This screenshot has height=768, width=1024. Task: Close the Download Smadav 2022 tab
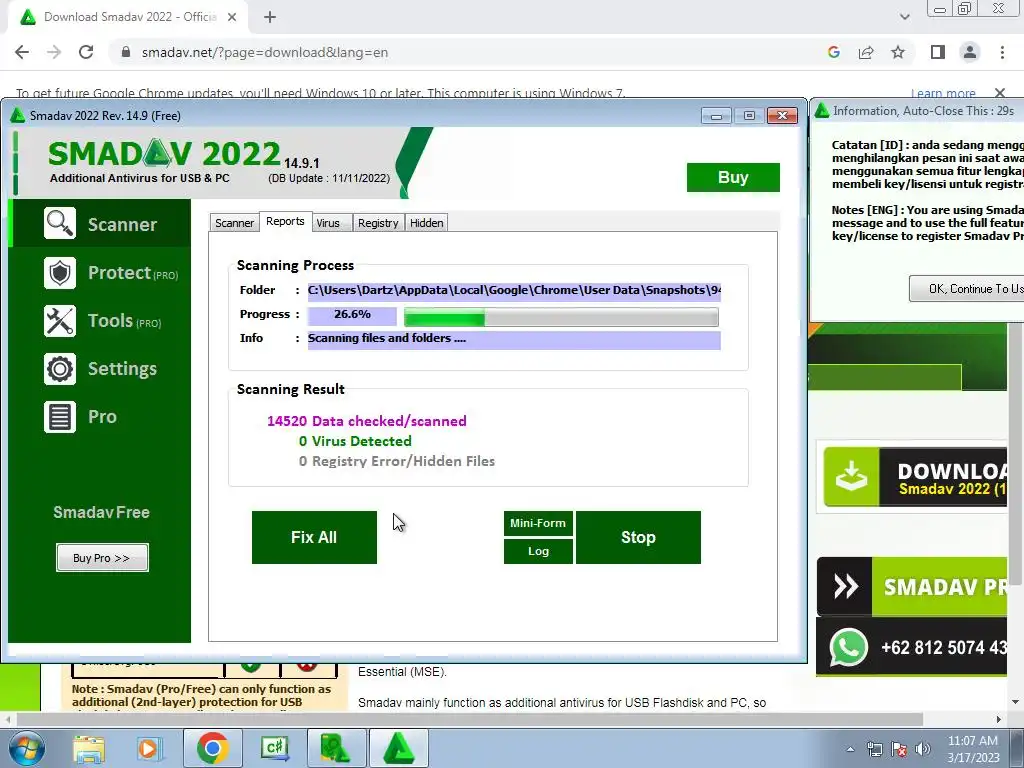tap(232, 17)
